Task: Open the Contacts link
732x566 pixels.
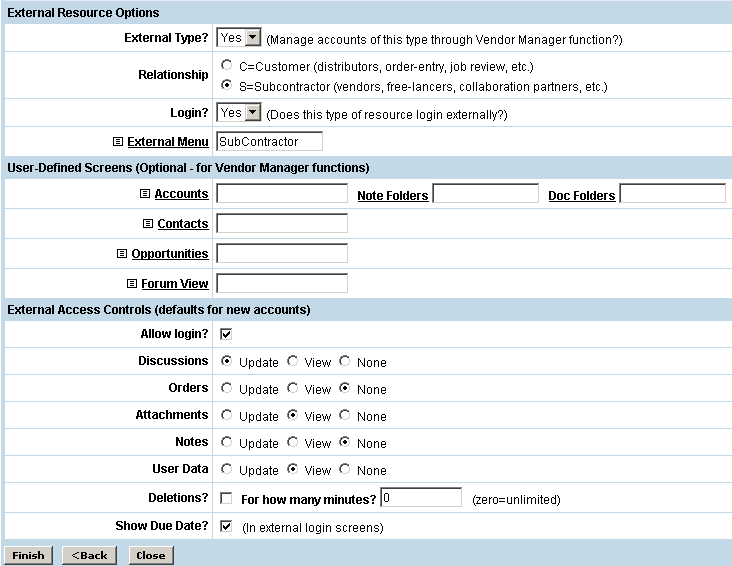Action: tap(183, 224)
